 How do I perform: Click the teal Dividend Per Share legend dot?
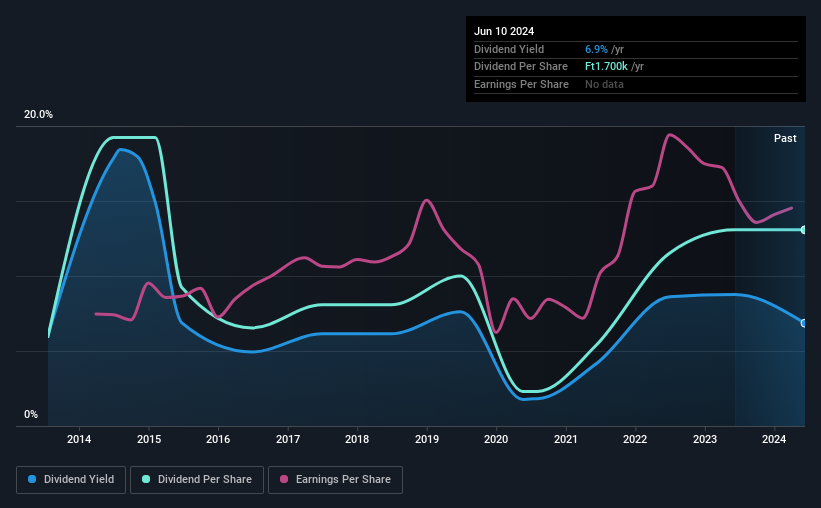click(146, 479)
